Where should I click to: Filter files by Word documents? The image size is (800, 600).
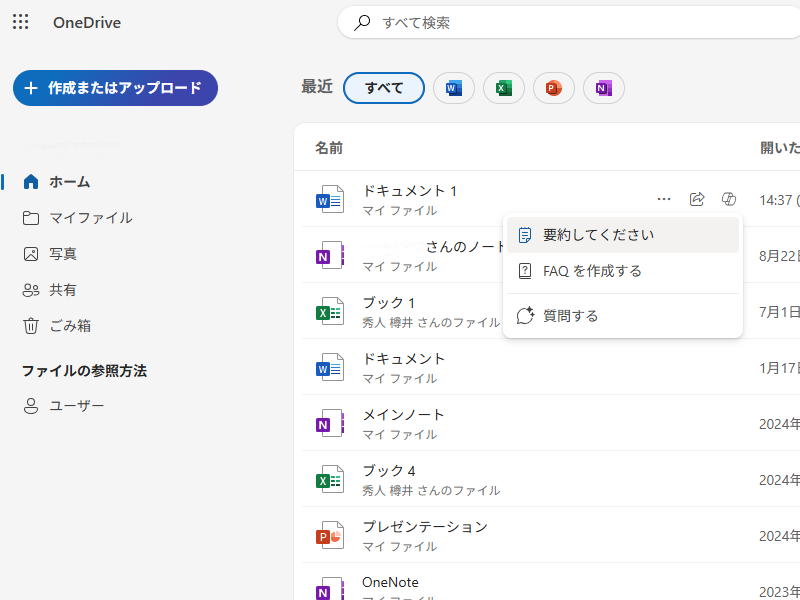[453, 88]
